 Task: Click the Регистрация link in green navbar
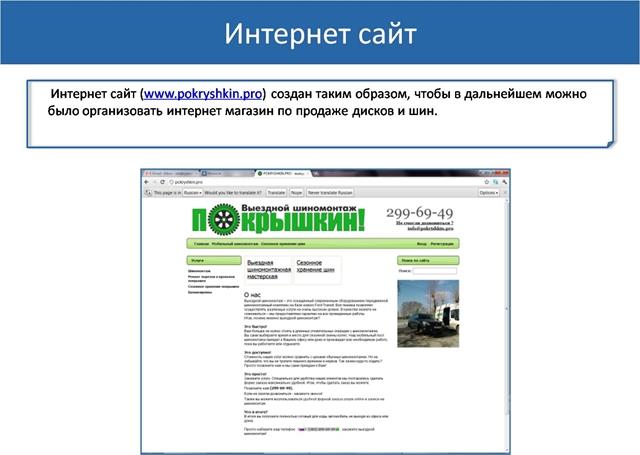[443, 243]
